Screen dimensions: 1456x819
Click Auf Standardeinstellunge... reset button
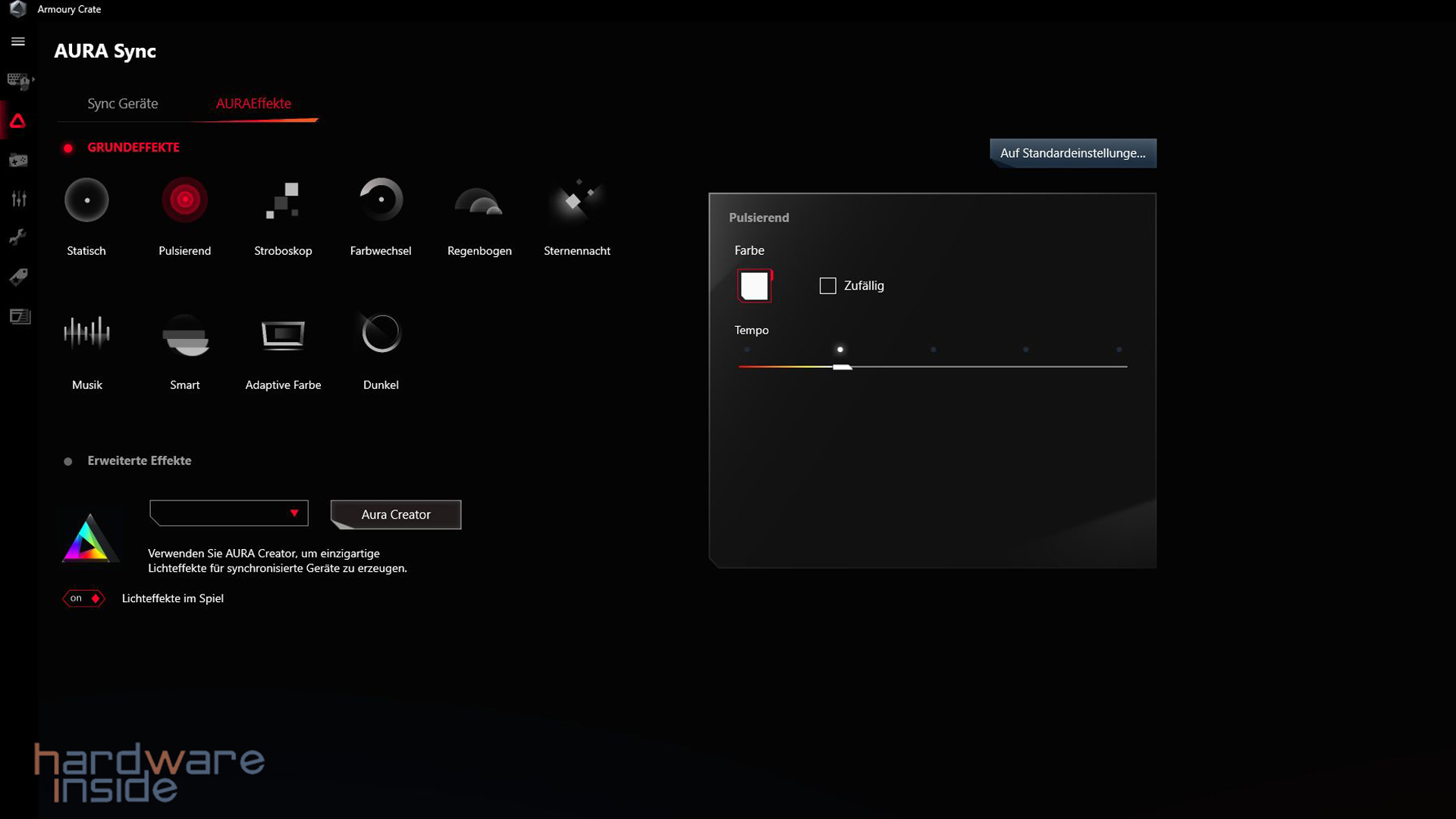click(x=1072, y=153)
